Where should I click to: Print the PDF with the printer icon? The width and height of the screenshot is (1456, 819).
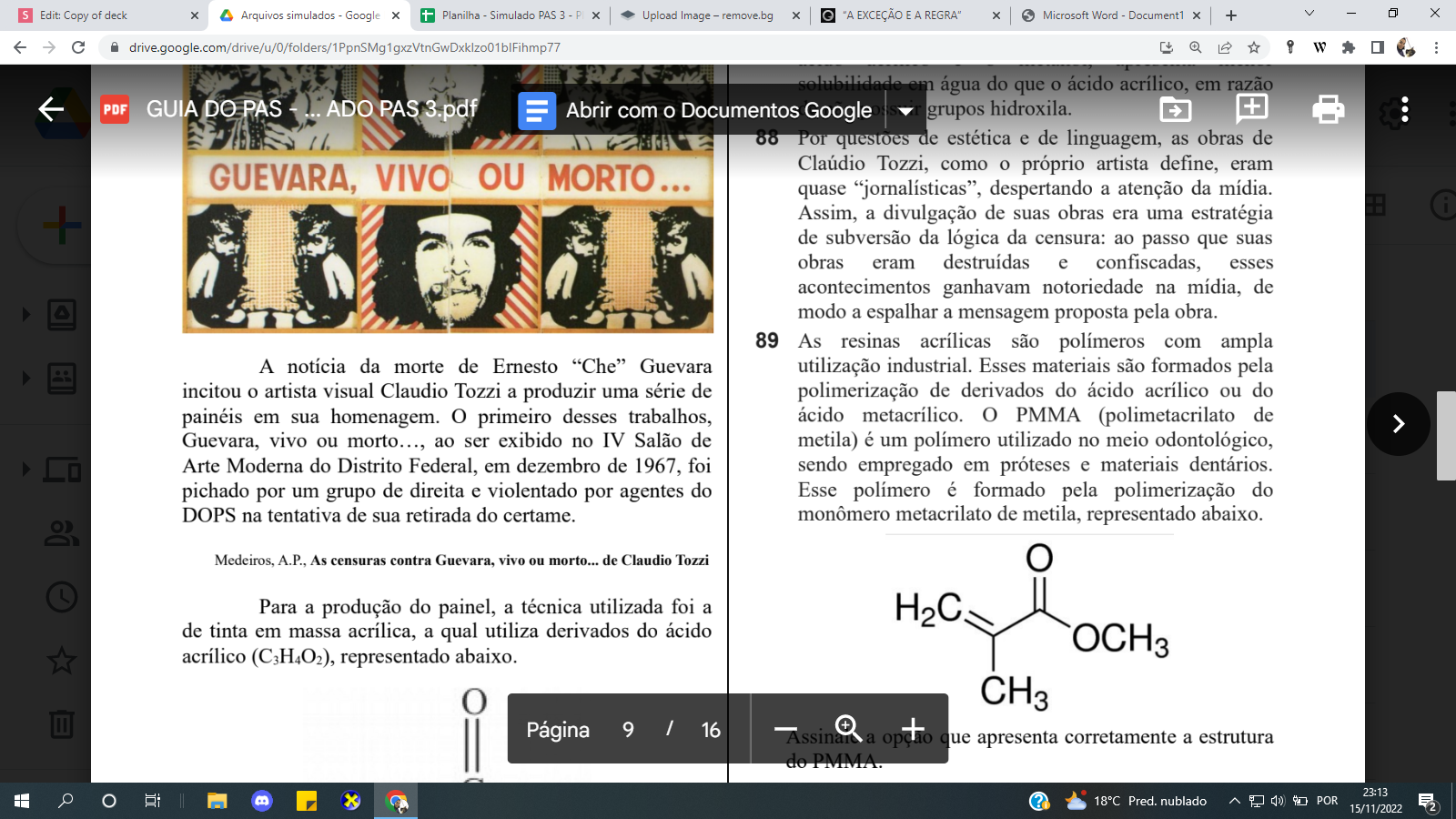[1329, 110]
